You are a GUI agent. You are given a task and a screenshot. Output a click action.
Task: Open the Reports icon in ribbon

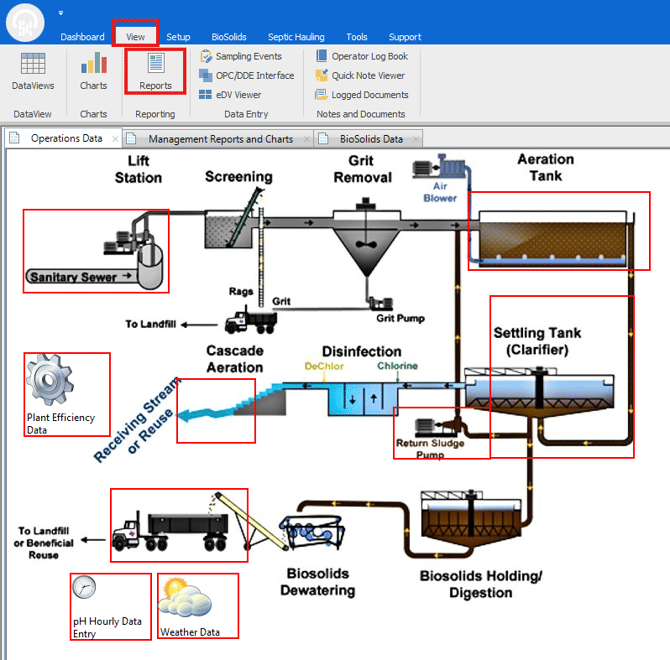(x=155, y=66)
